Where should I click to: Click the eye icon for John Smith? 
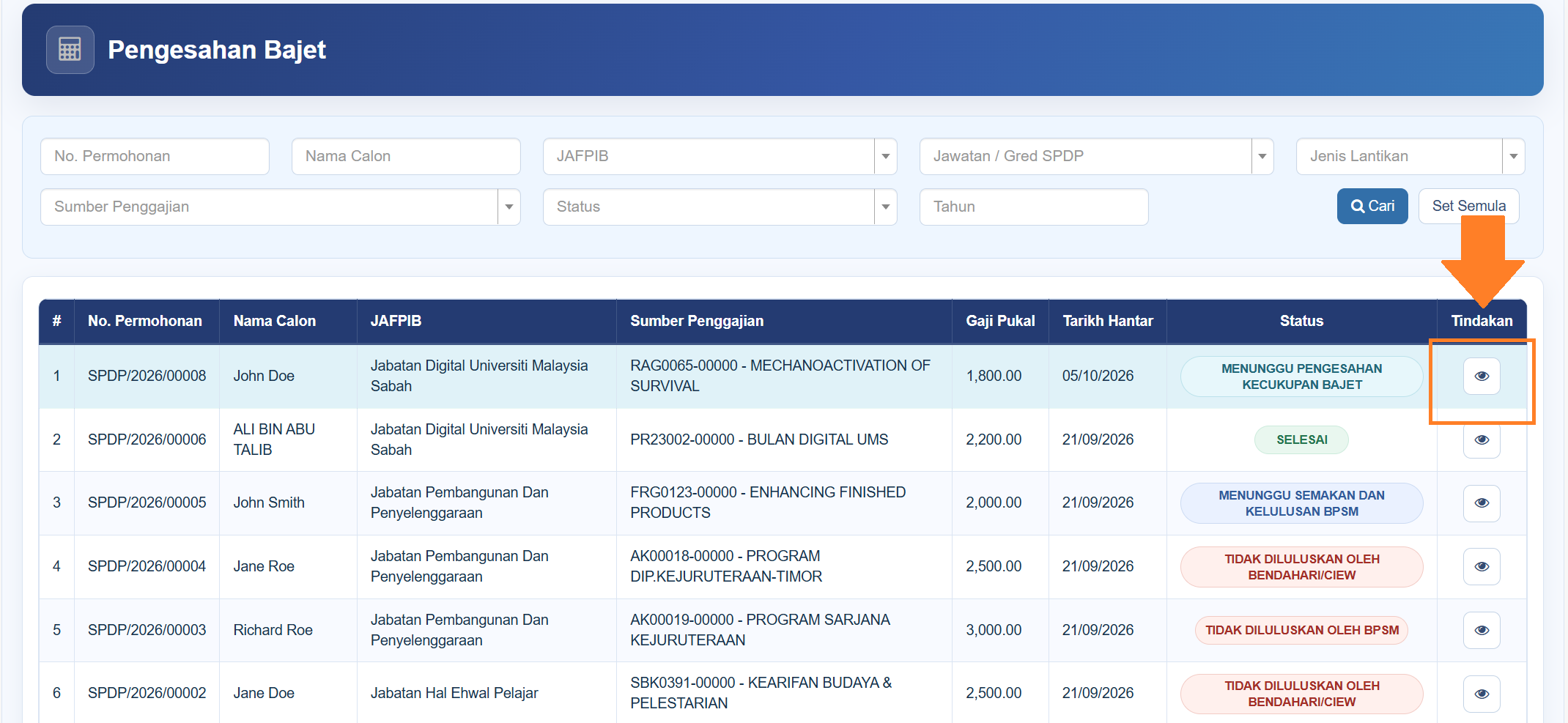point(1481,503)
